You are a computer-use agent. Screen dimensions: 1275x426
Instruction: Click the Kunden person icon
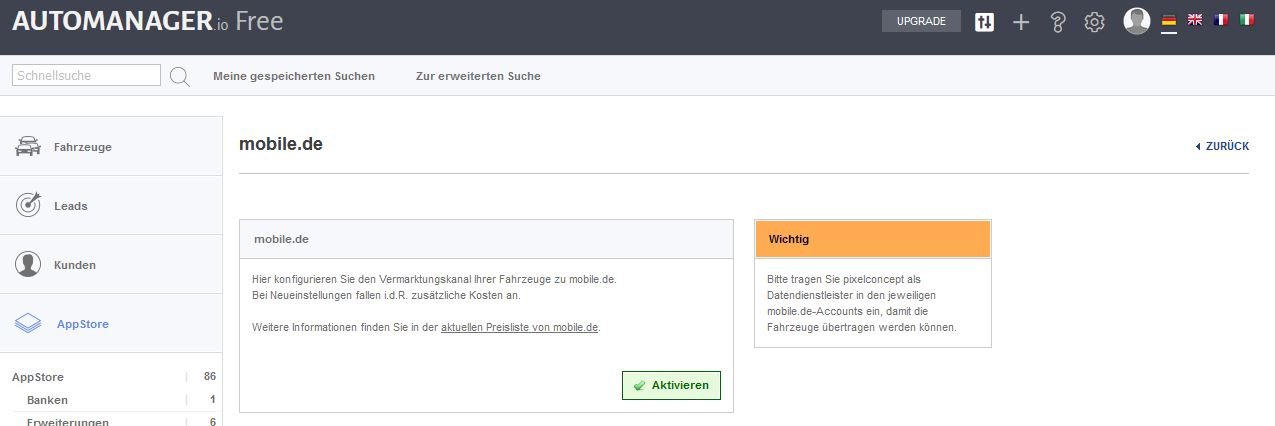(x=28, y=264)
